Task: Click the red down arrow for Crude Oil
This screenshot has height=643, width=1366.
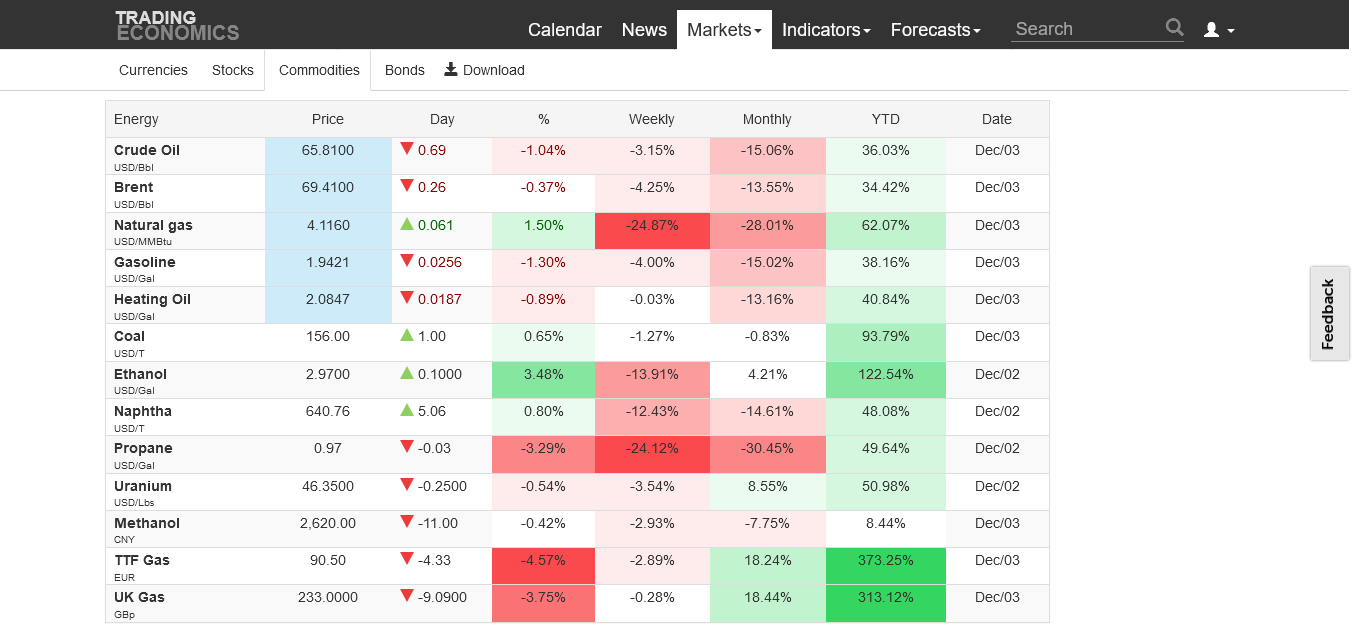Action: click(407, 149)
